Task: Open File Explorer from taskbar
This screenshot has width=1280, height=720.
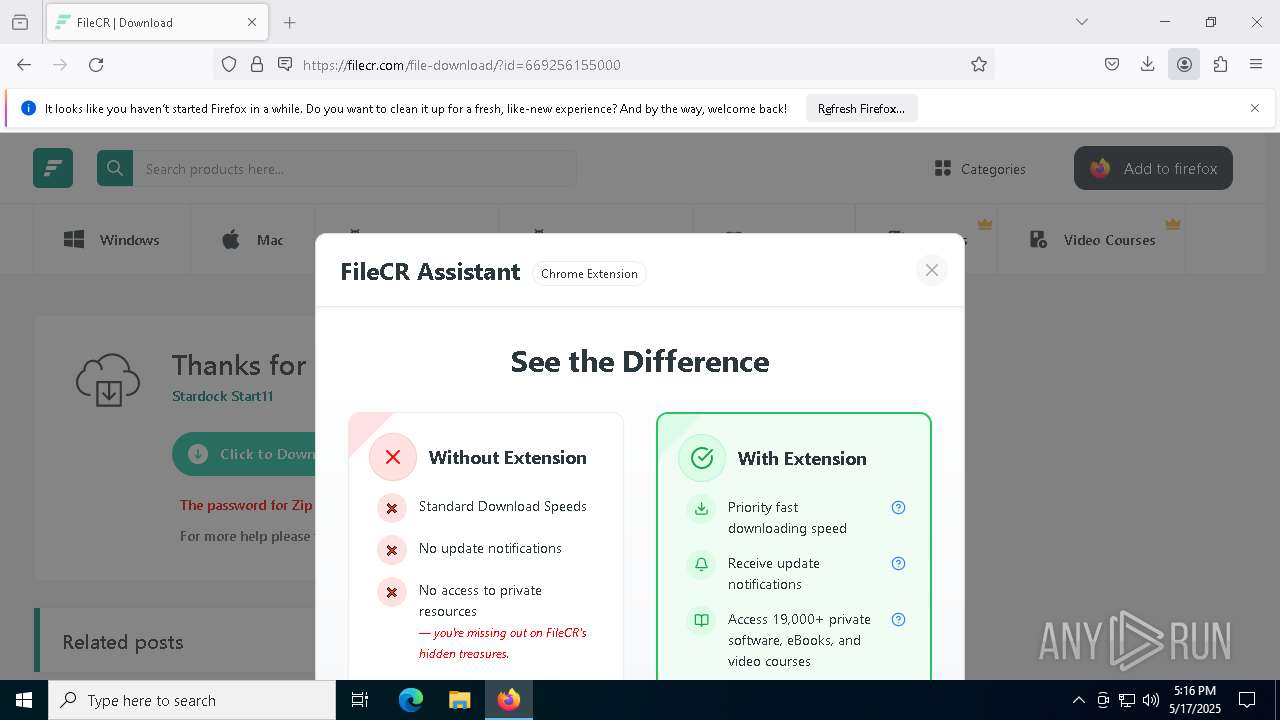Action: (459, 700)
